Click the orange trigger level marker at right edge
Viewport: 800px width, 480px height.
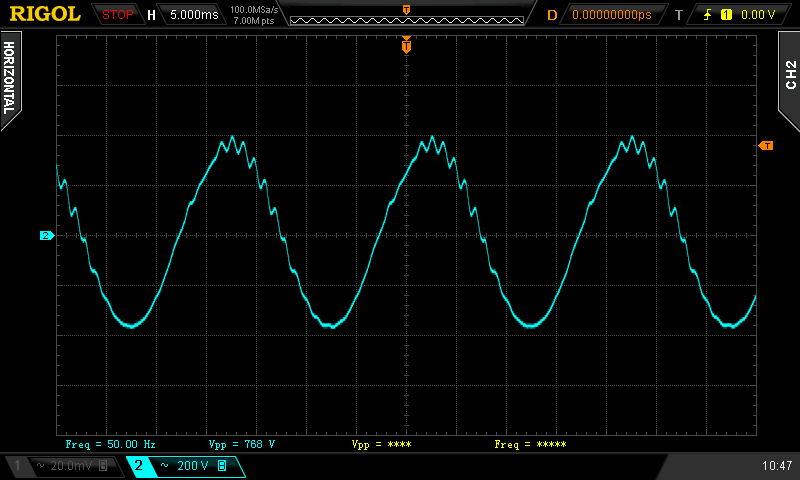pyautogui.click(x=766, y=146)
